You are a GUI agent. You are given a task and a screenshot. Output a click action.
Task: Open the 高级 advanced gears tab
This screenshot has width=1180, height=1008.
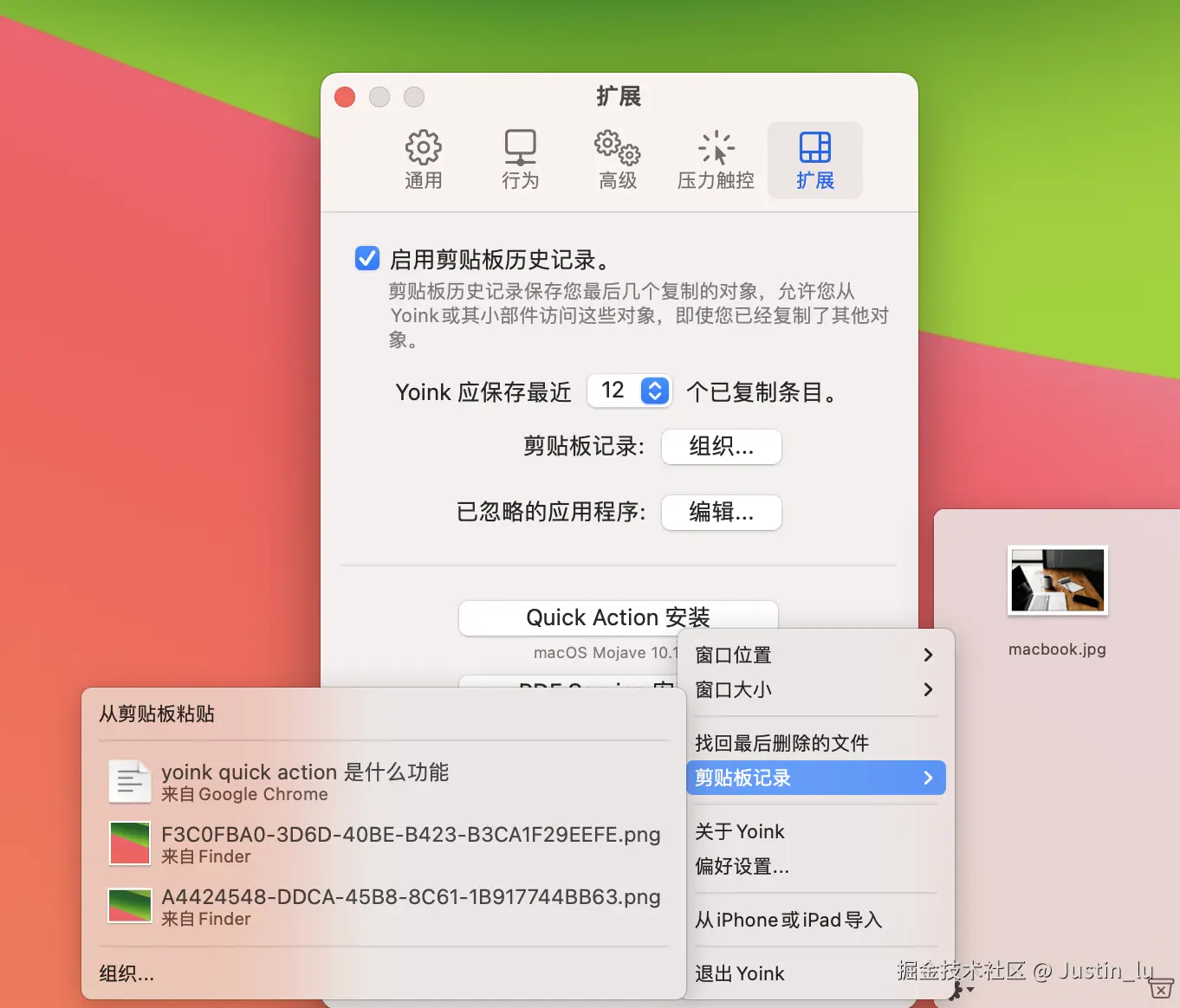tap(618, 160)
